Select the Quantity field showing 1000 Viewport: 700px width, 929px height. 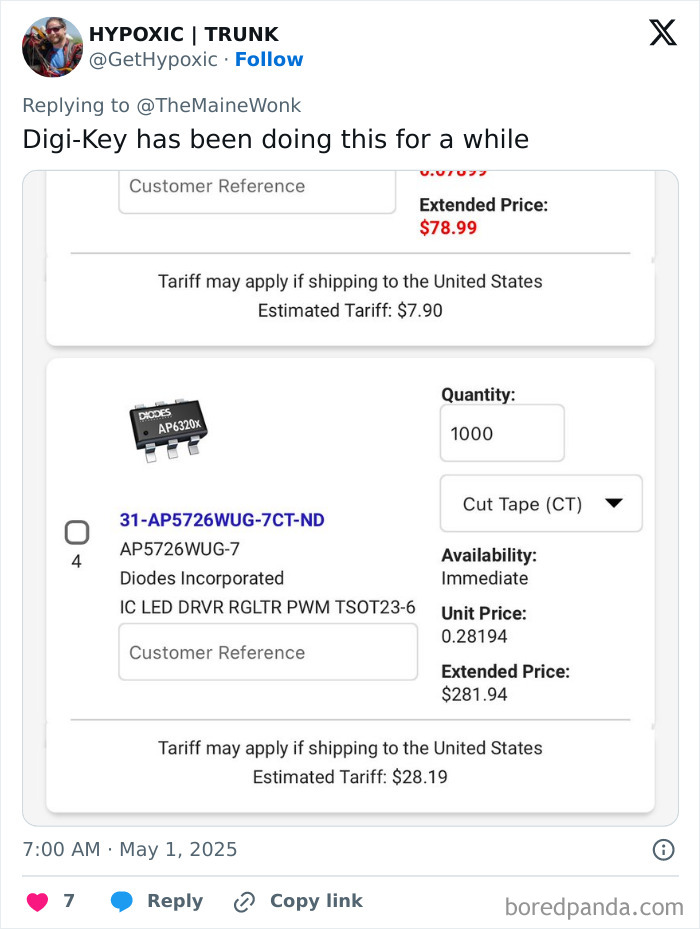click(x=501, y=432)
